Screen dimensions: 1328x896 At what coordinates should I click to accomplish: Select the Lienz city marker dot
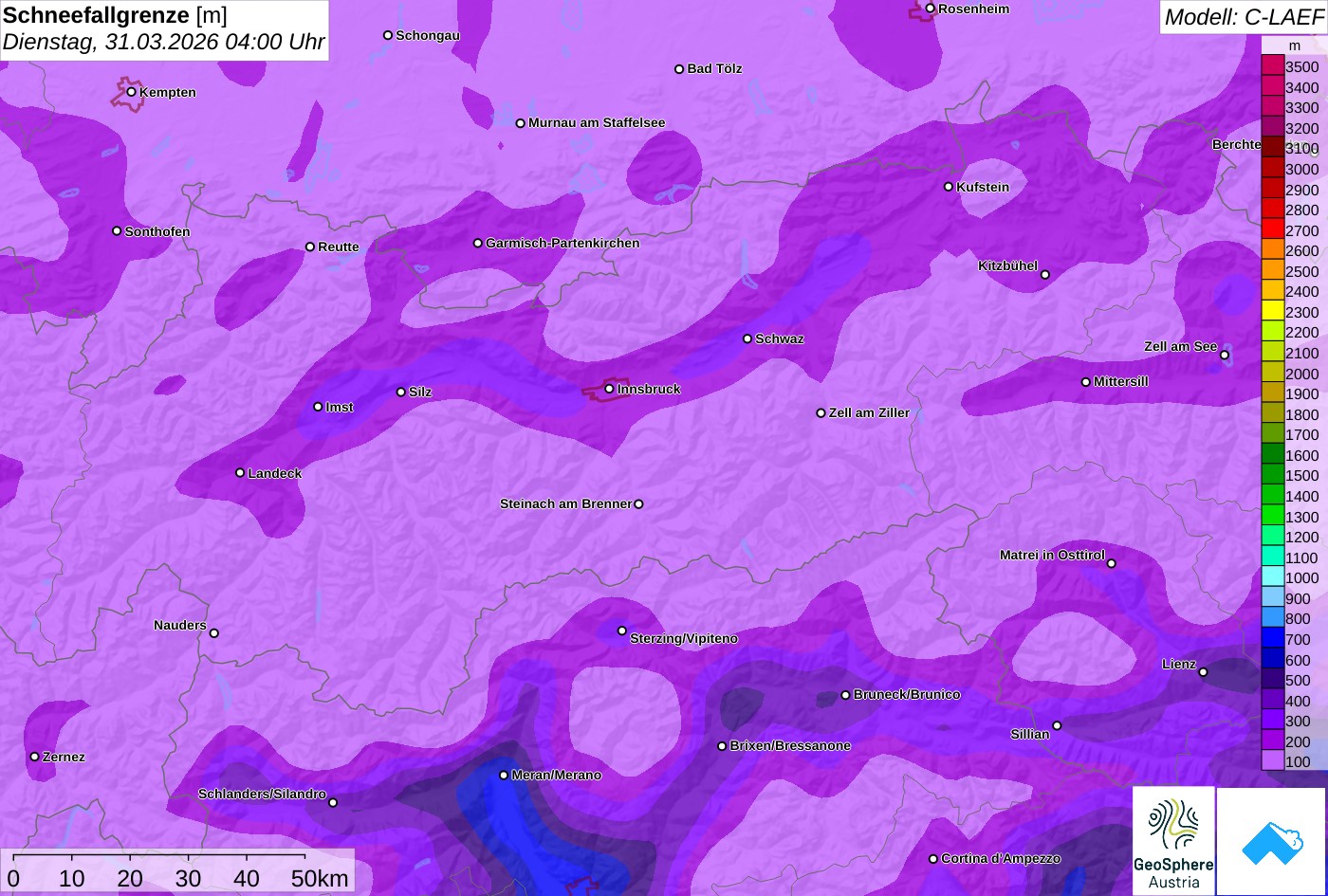coord(1203,672)
